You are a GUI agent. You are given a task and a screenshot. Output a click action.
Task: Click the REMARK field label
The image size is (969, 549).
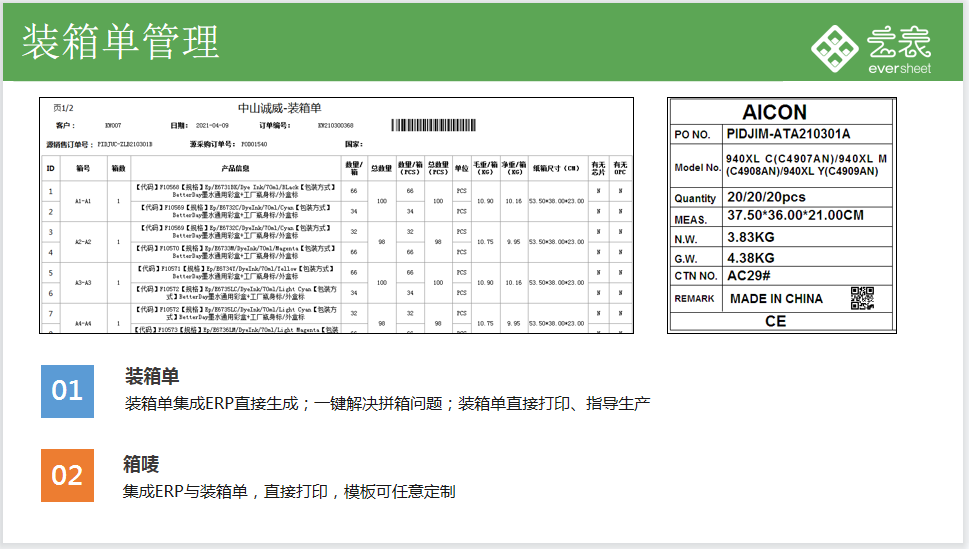tap(694, 299)
